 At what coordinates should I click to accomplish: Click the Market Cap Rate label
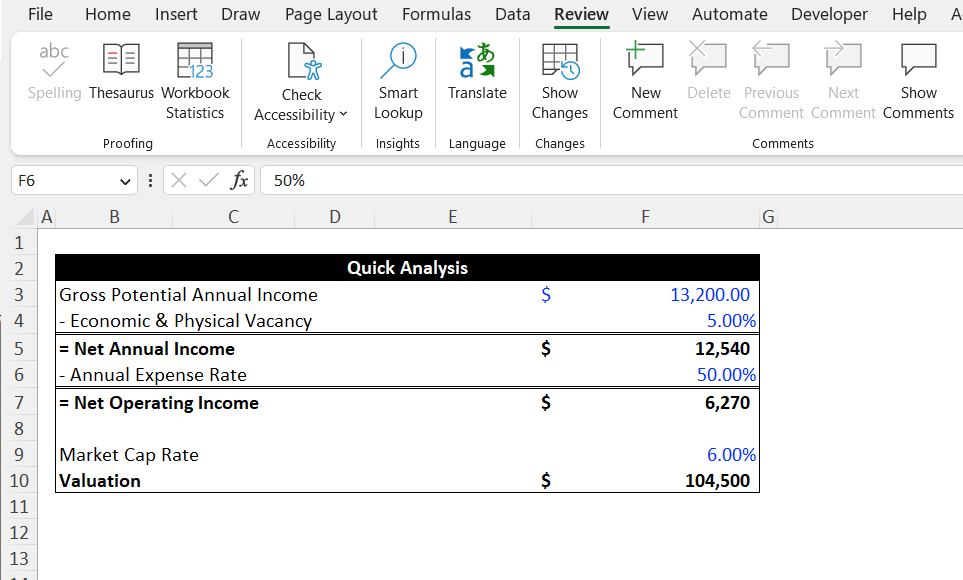click(129, 455)
